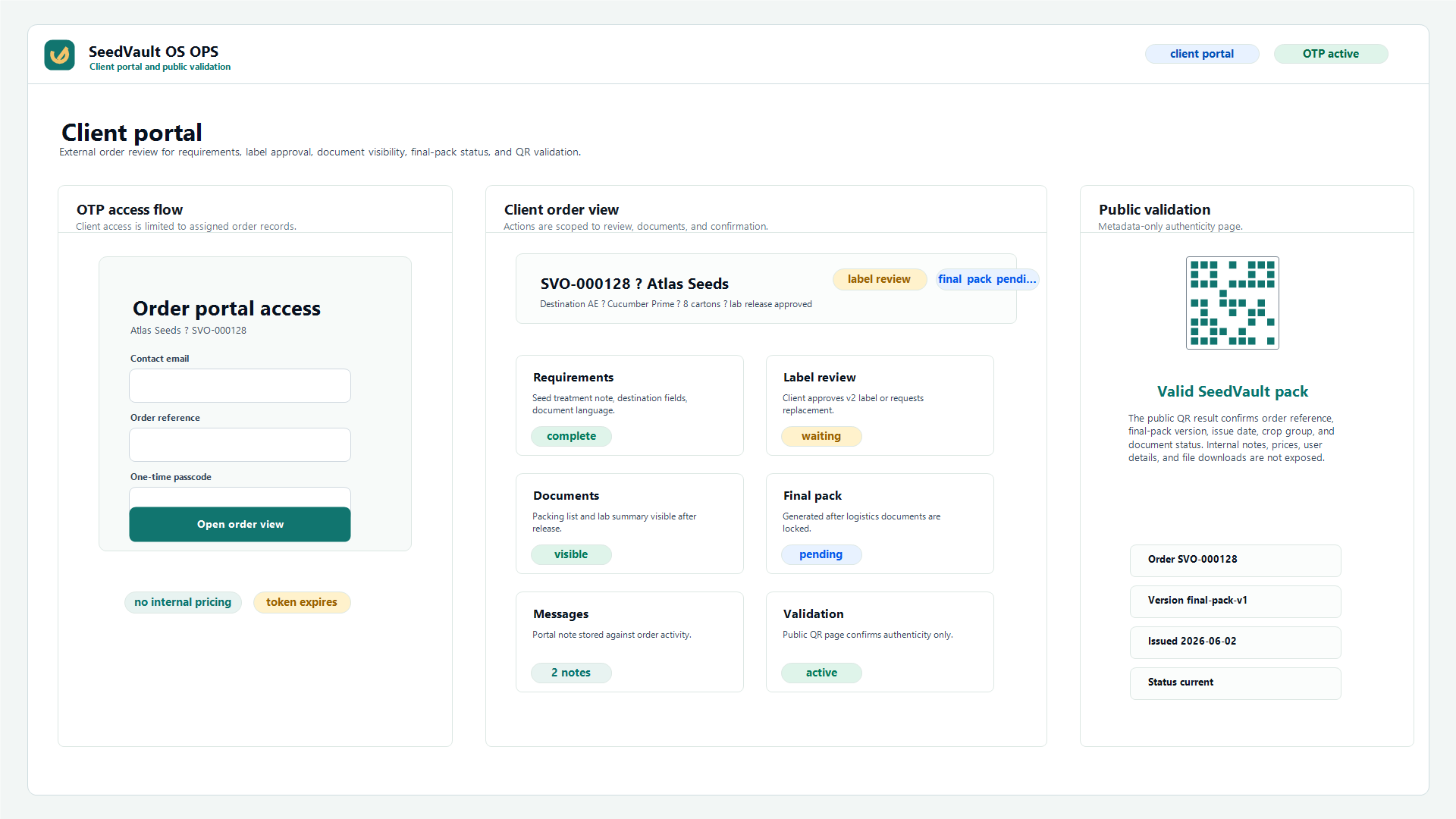Open the Documents card
This screenshot has width=1456, height=819.
point(629,523)
